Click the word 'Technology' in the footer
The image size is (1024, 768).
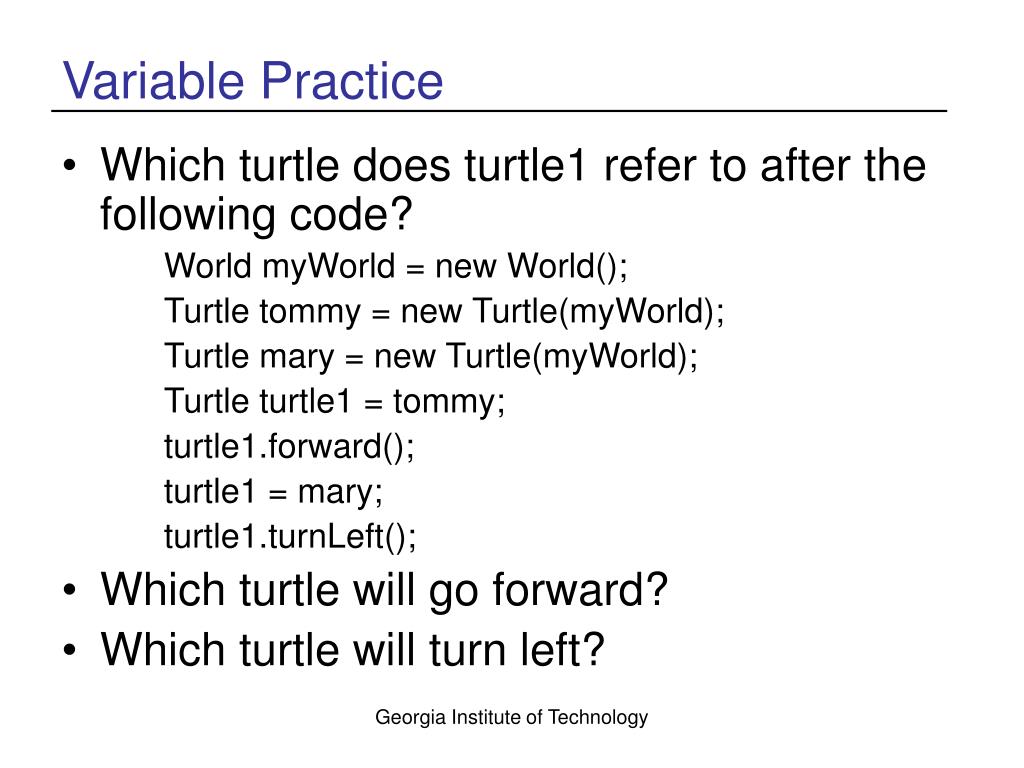598,718
